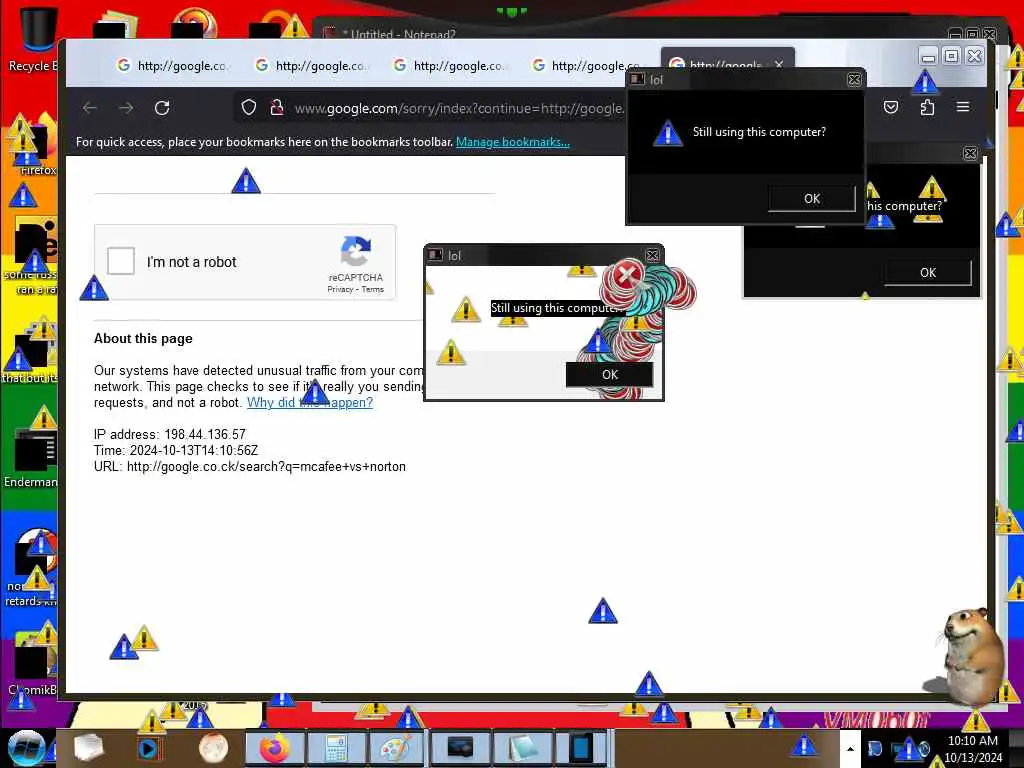Click the Firefox address bar URL
Image resolution: width=1024 pixels, height=768 pixels.
click(x=458, y=108)
